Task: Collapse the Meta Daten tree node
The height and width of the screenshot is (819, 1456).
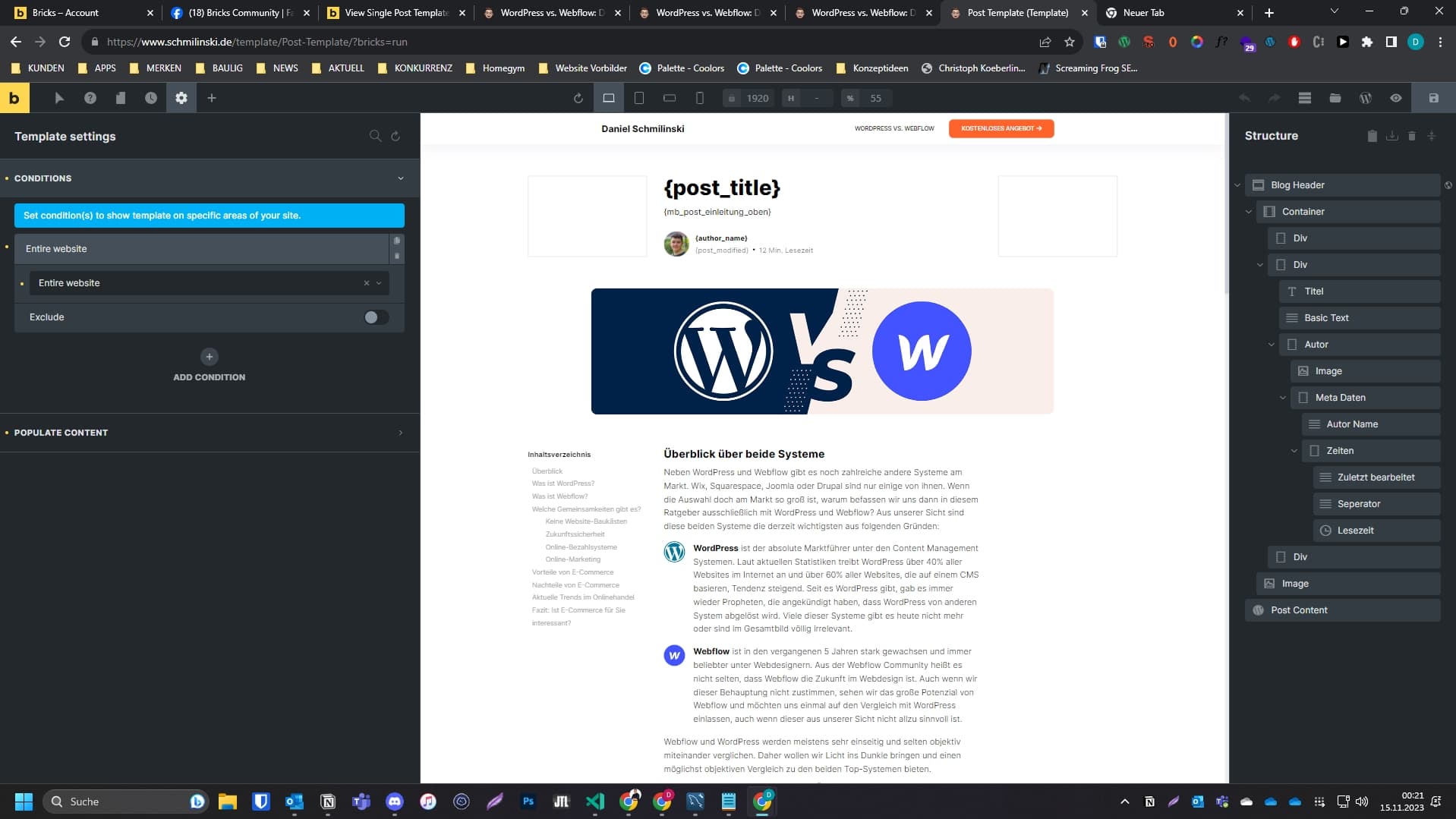Action: [1283, 398]
